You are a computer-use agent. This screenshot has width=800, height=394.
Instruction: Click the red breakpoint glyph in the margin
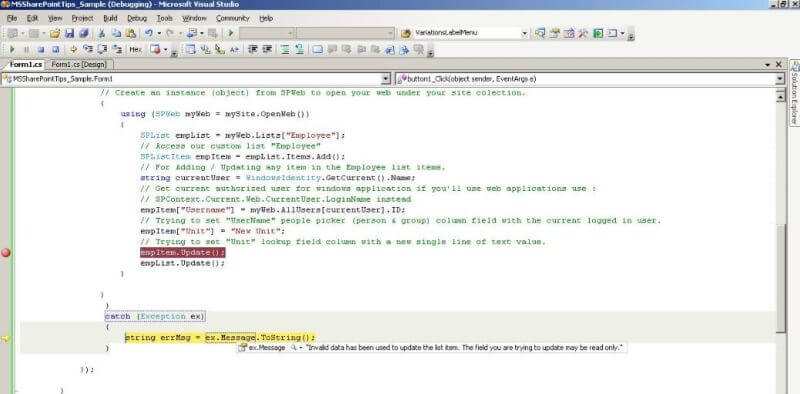6,252
